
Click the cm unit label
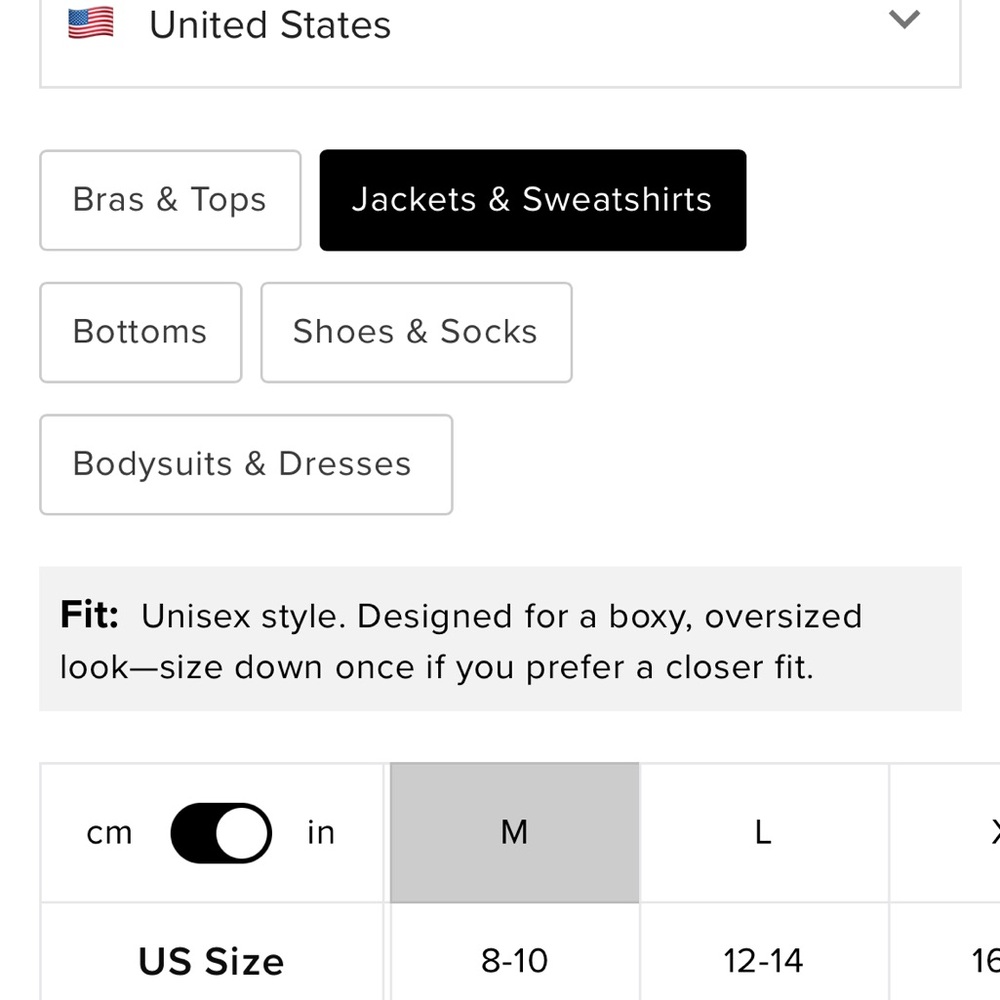click(110, 833)
